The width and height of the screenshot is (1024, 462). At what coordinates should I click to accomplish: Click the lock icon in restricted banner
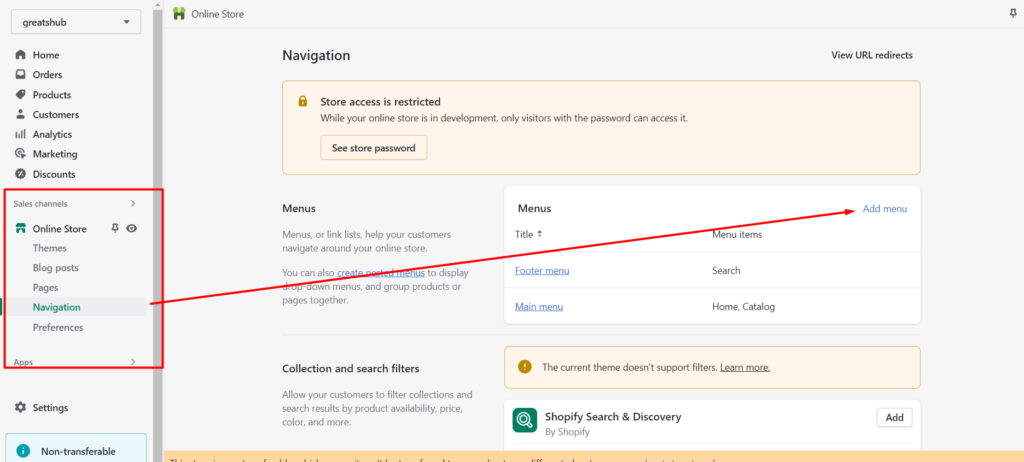302,102
